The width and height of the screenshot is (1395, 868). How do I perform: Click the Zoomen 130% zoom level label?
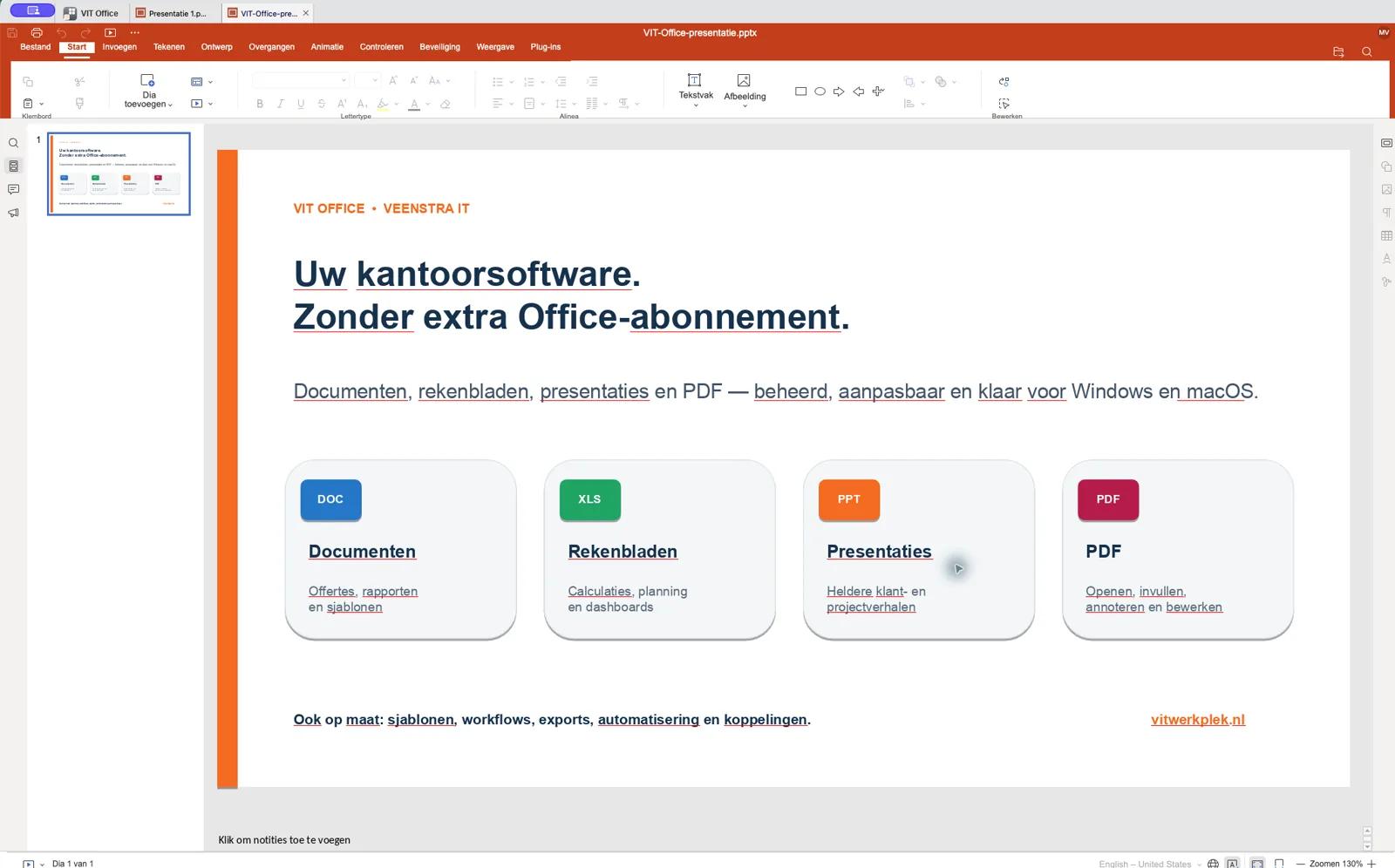click(x=1336, y=864)
